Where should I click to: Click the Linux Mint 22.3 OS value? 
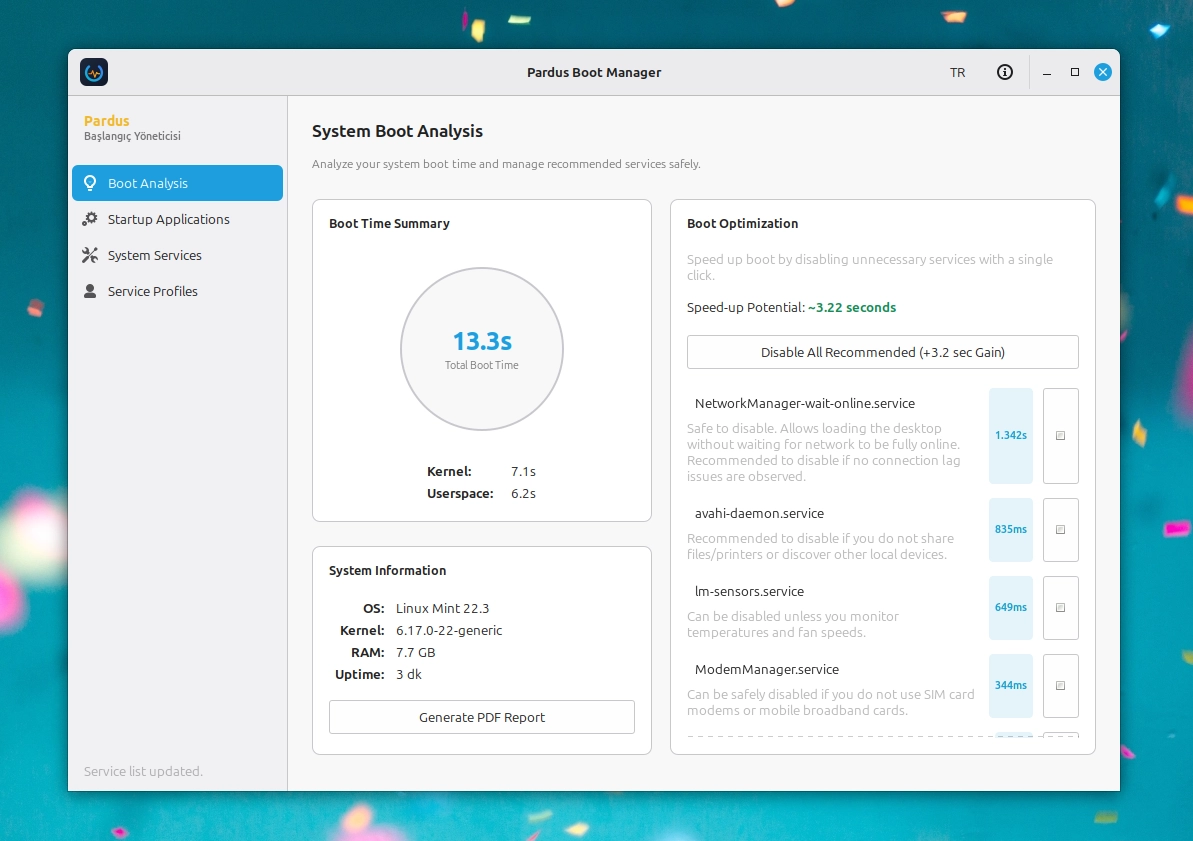(x=442, y=609)
